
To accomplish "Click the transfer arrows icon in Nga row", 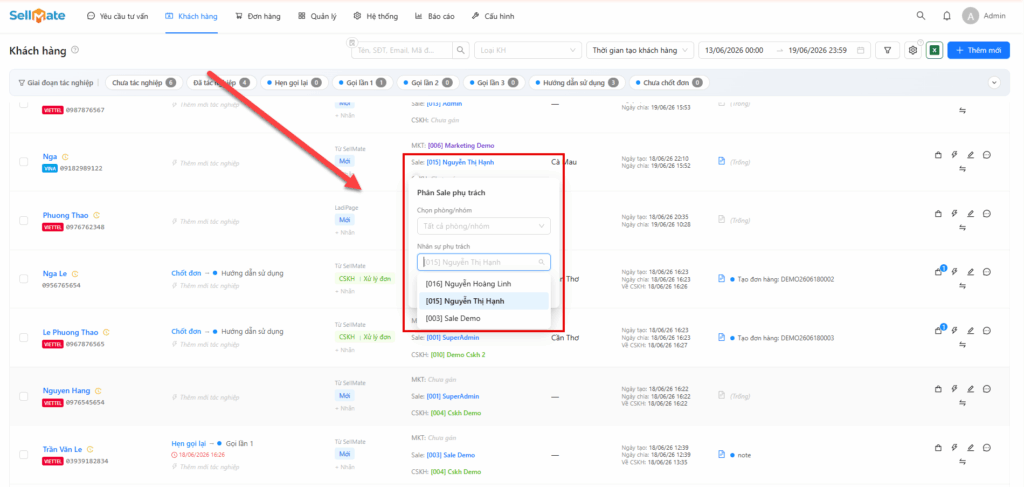I will pos(962,169).
